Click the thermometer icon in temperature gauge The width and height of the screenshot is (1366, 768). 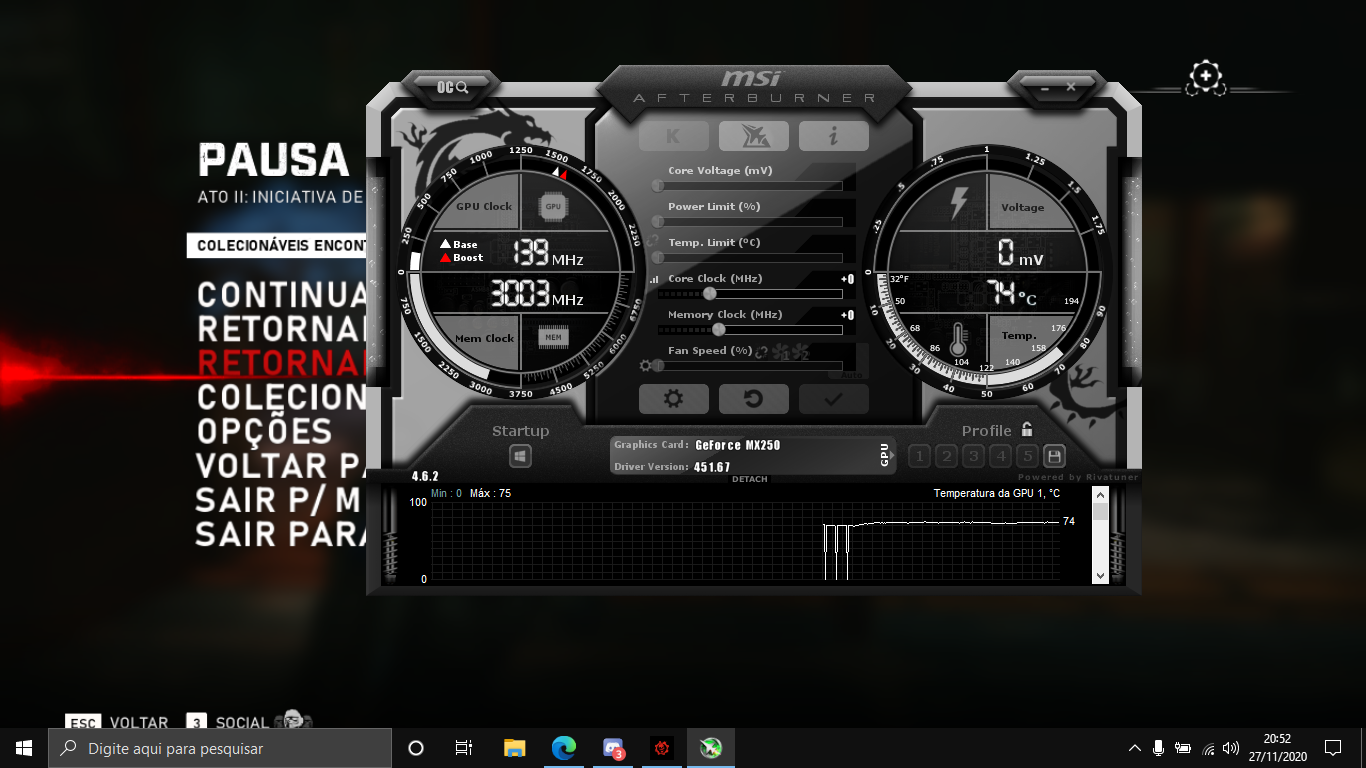(x=960, y=342)
